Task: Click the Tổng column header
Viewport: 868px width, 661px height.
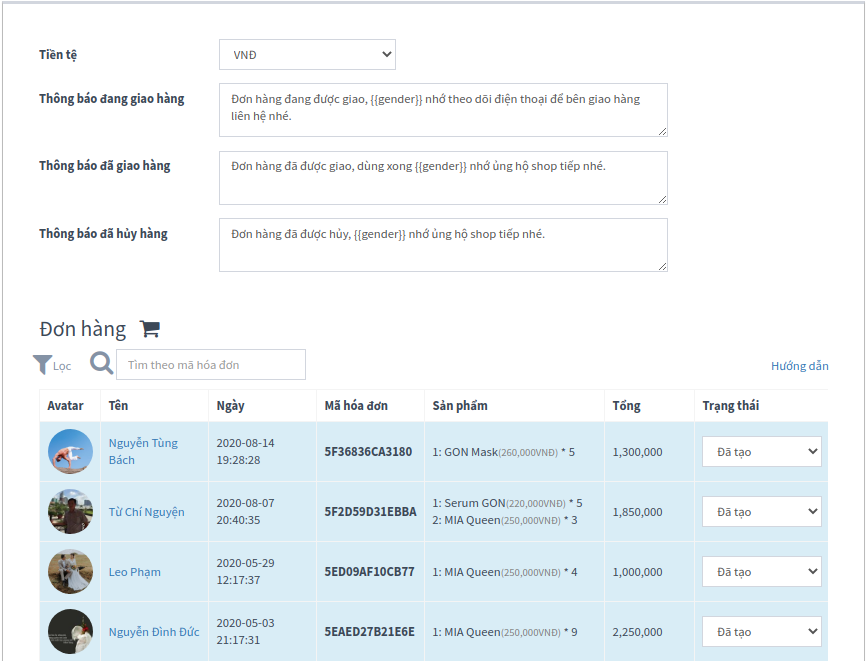Action: tap(626, 406)
